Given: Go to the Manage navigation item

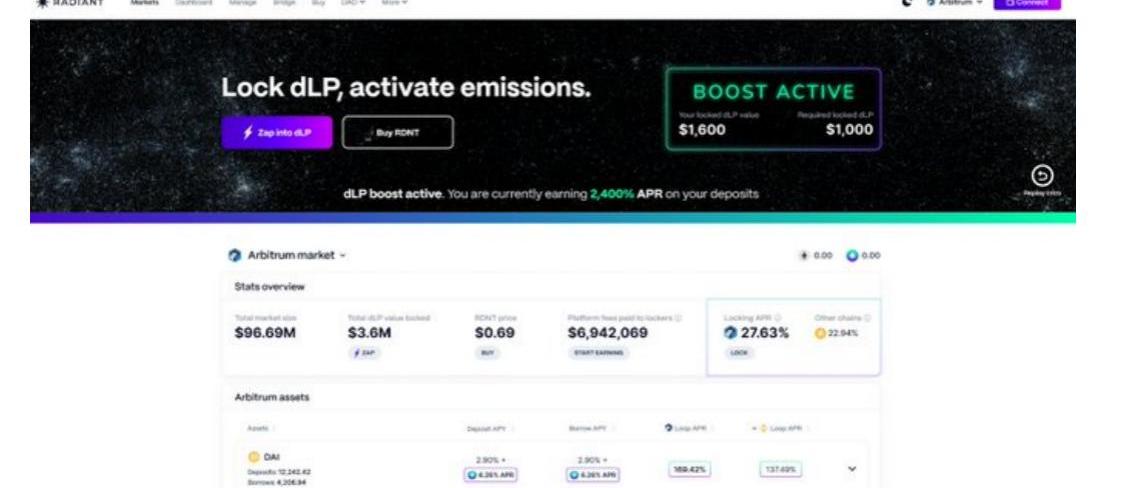Looking at the screenshot, I should tap(243, 4).
